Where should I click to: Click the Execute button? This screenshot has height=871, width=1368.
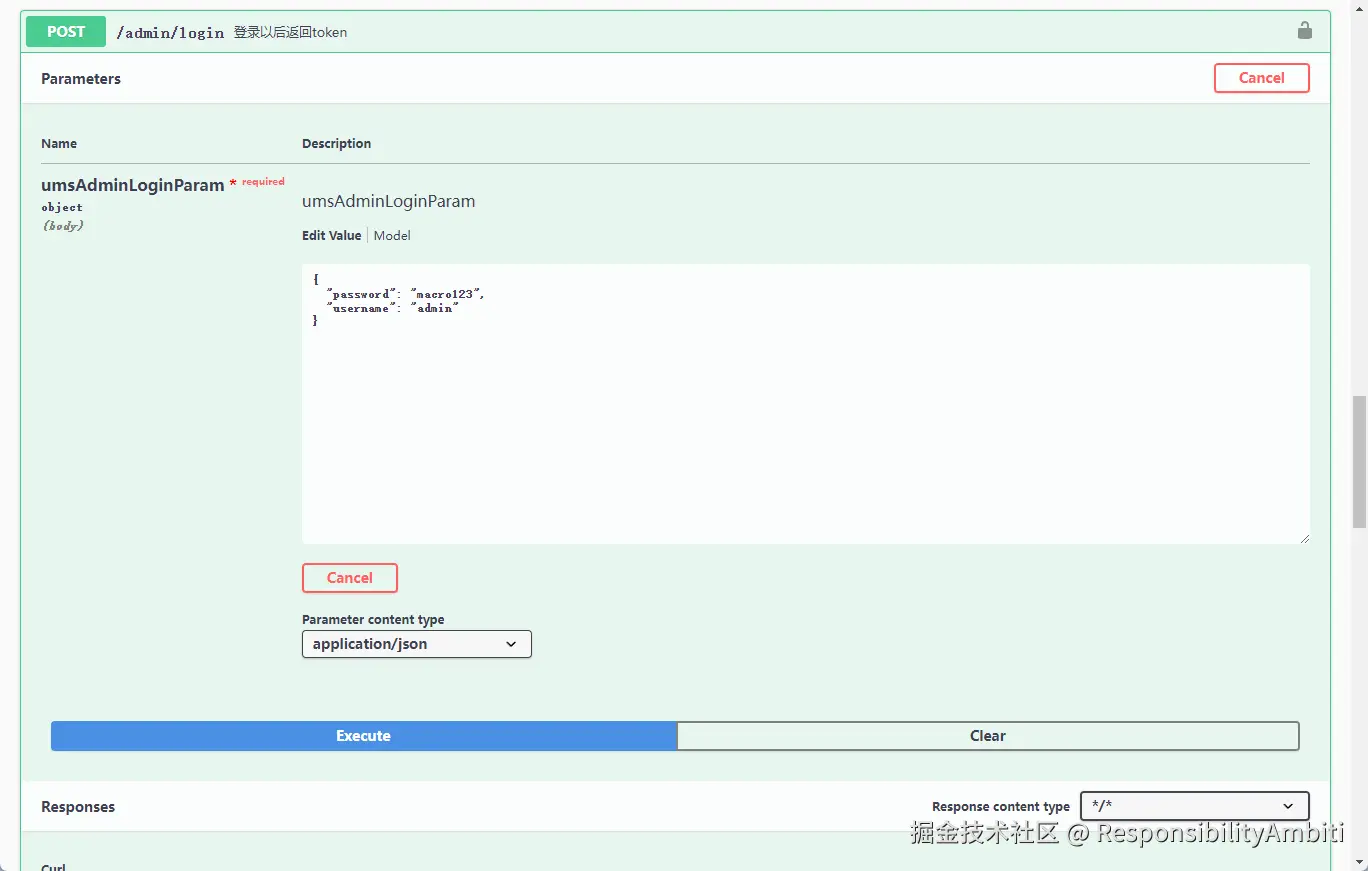click(x=364, y=736)
